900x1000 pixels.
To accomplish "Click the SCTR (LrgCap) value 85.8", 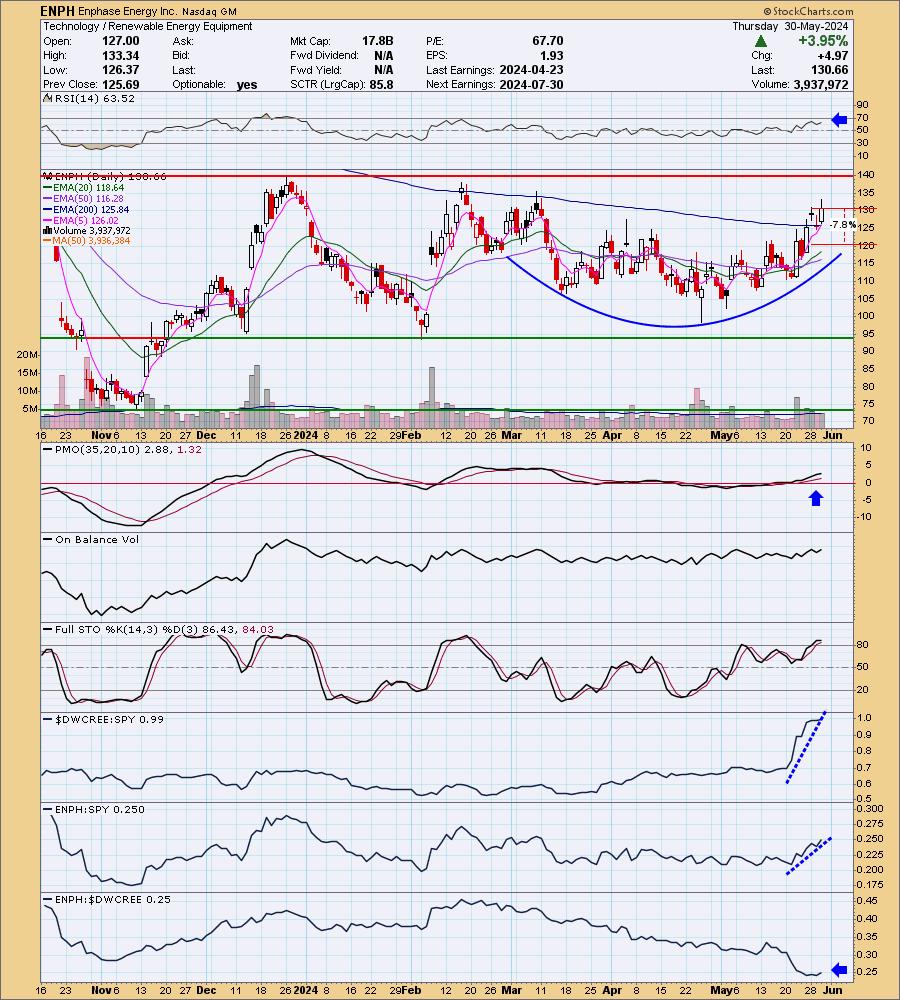I will pyautogui.click(x=381, y=84).
